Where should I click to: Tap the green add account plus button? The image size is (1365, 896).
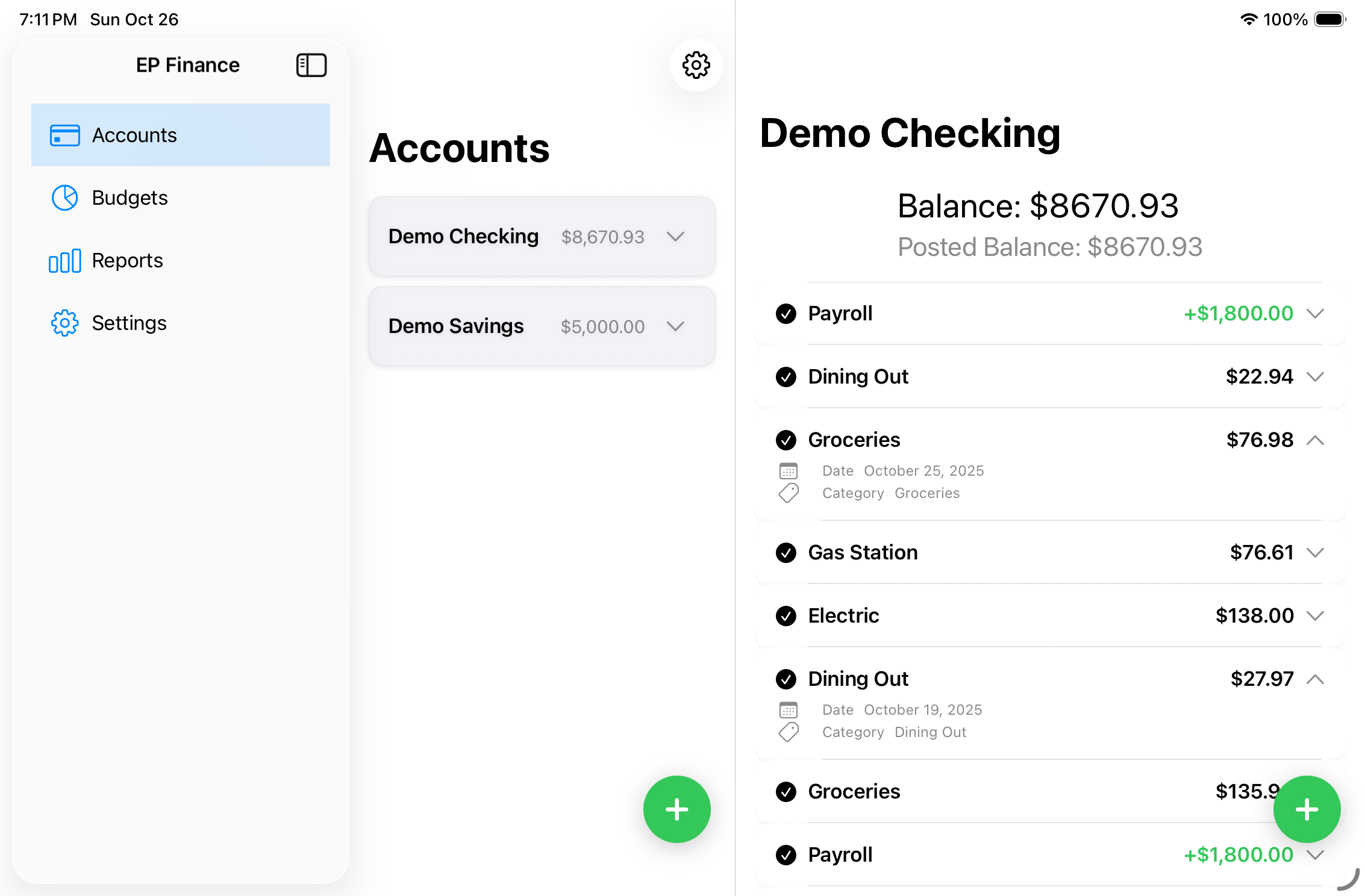pyautogui.click(x=676, y=809)
